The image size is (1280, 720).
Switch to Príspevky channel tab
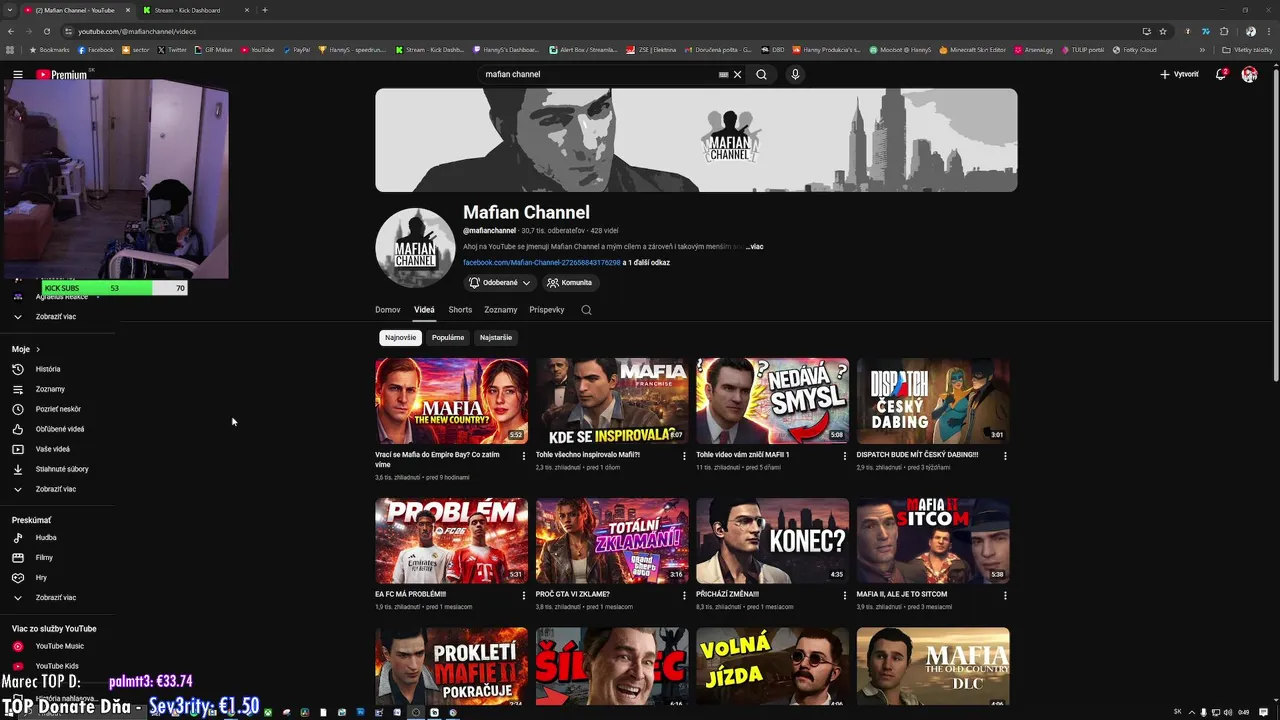pyautogui.click(x=547, y=310)
